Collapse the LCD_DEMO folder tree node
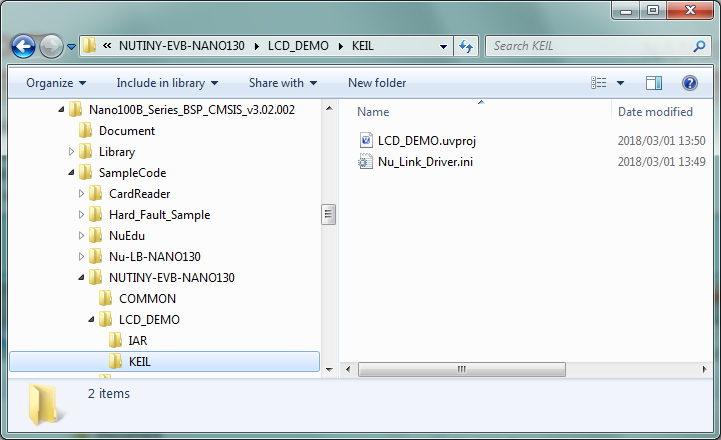 point(92,320)
